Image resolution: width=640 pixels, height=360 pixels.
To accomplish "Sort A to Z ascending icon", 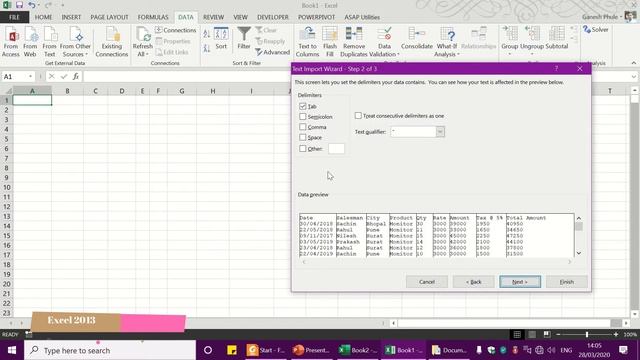I will (207, 34).
